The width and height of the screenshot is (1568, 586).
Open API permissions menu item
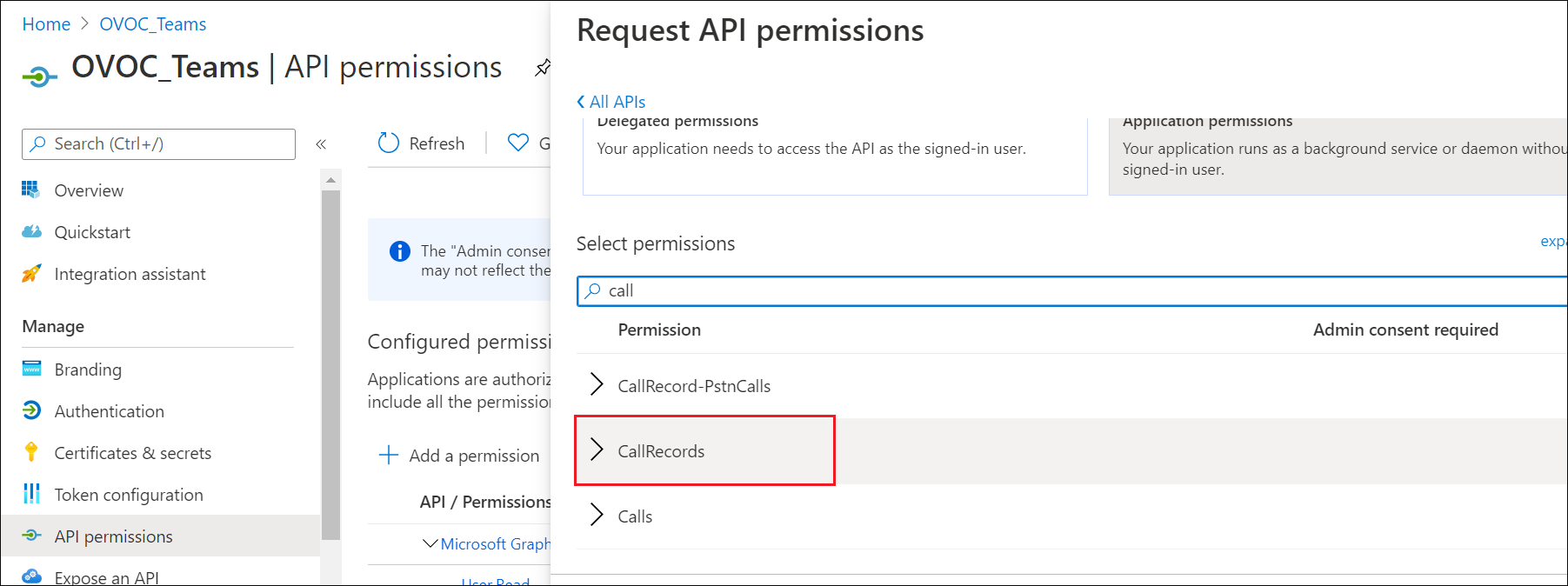pyautogui.click(x=113, y=536)
